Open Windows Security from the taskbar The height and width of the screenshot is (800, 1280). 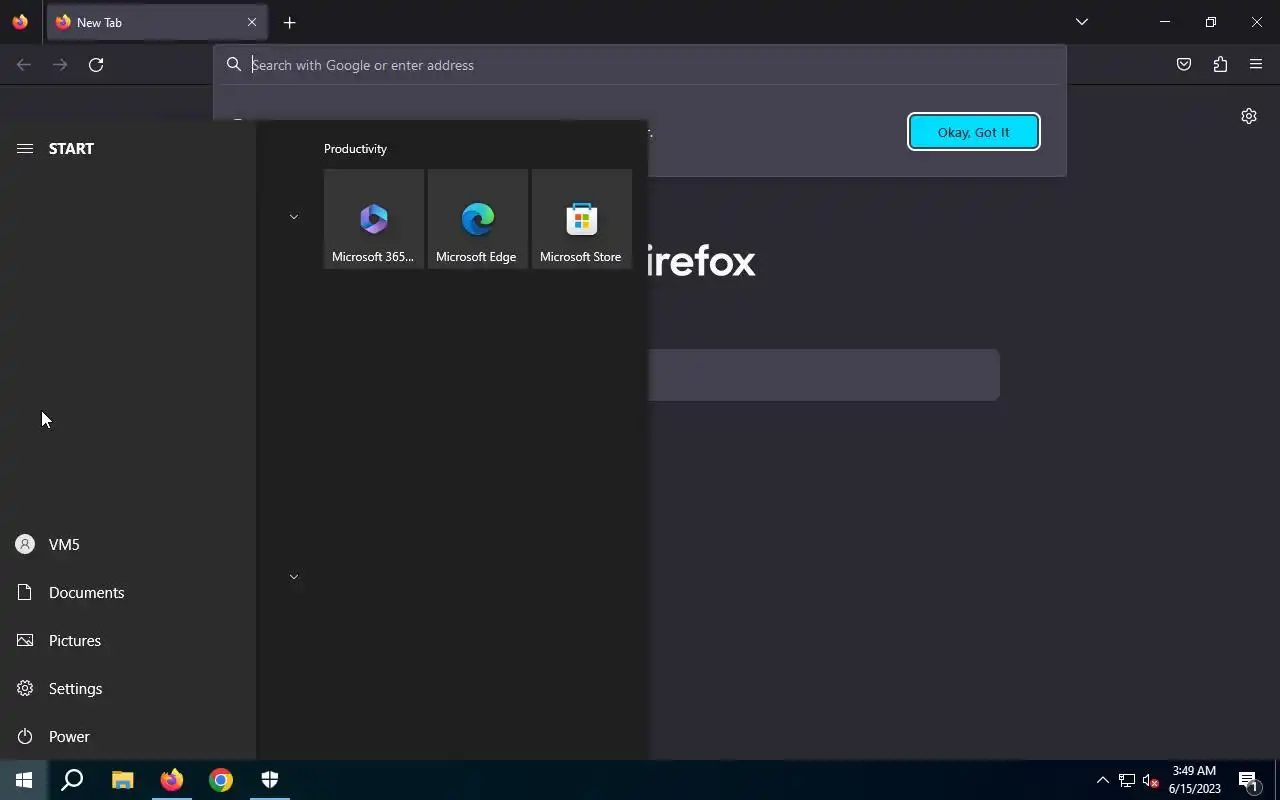[270, 780]
